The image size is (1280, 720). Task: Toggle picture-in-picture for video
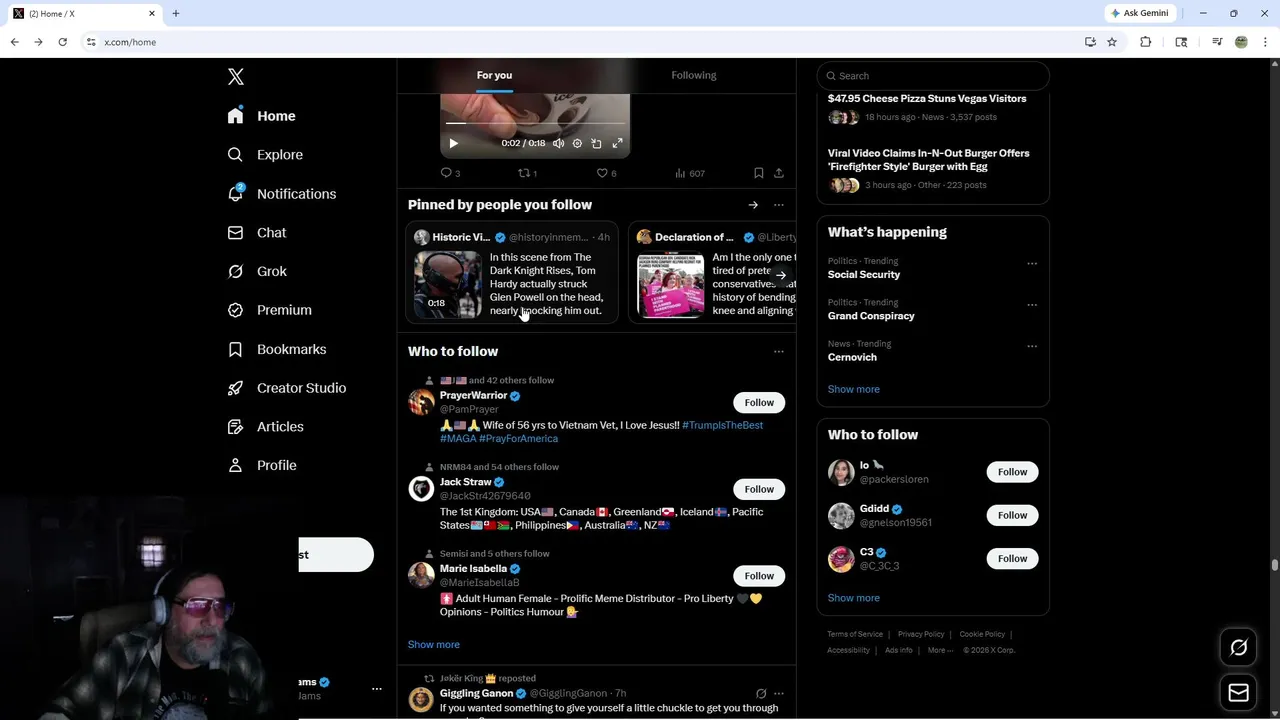pos(597,143)
